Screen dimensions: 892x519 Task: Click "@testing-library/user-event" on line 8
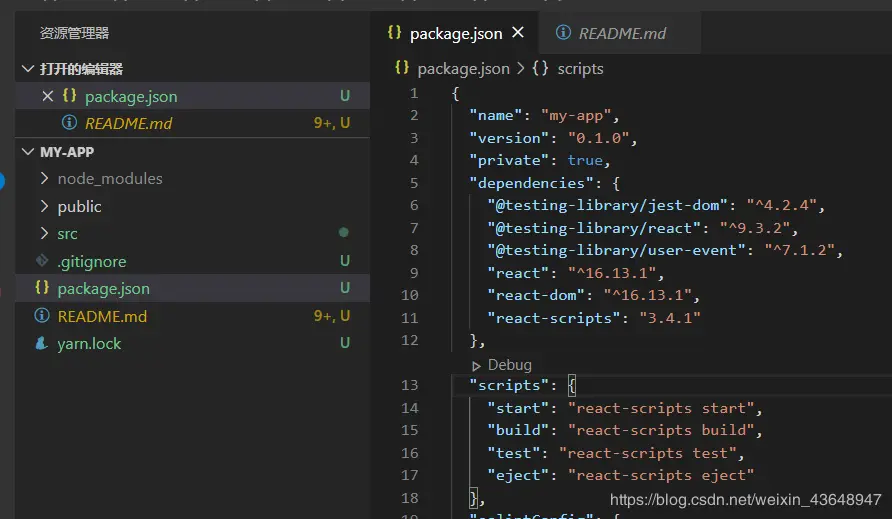[x=616, y=250]
